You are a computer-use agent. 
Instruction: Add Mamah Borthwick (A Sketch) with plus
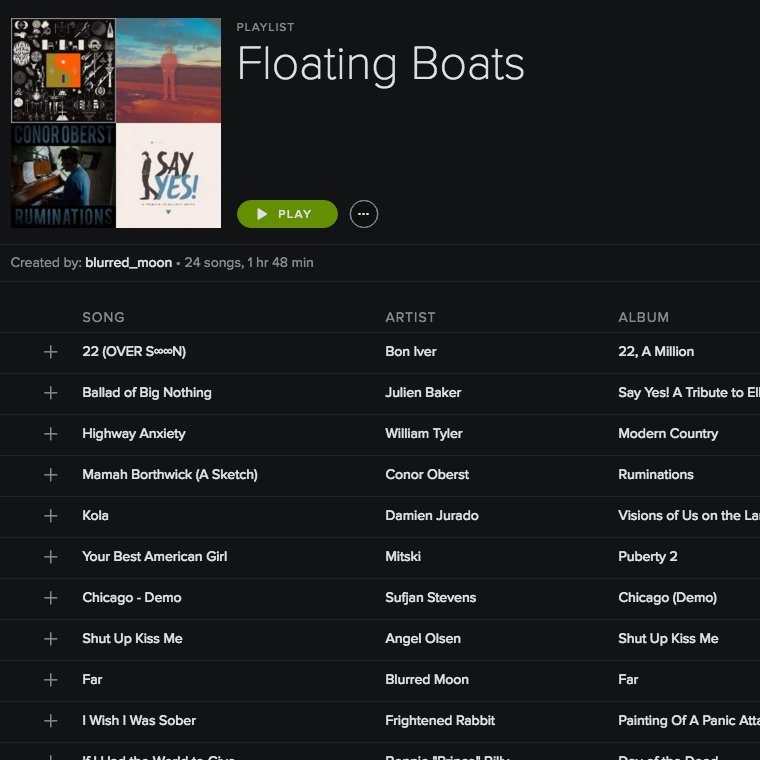[x=50, y=475]
